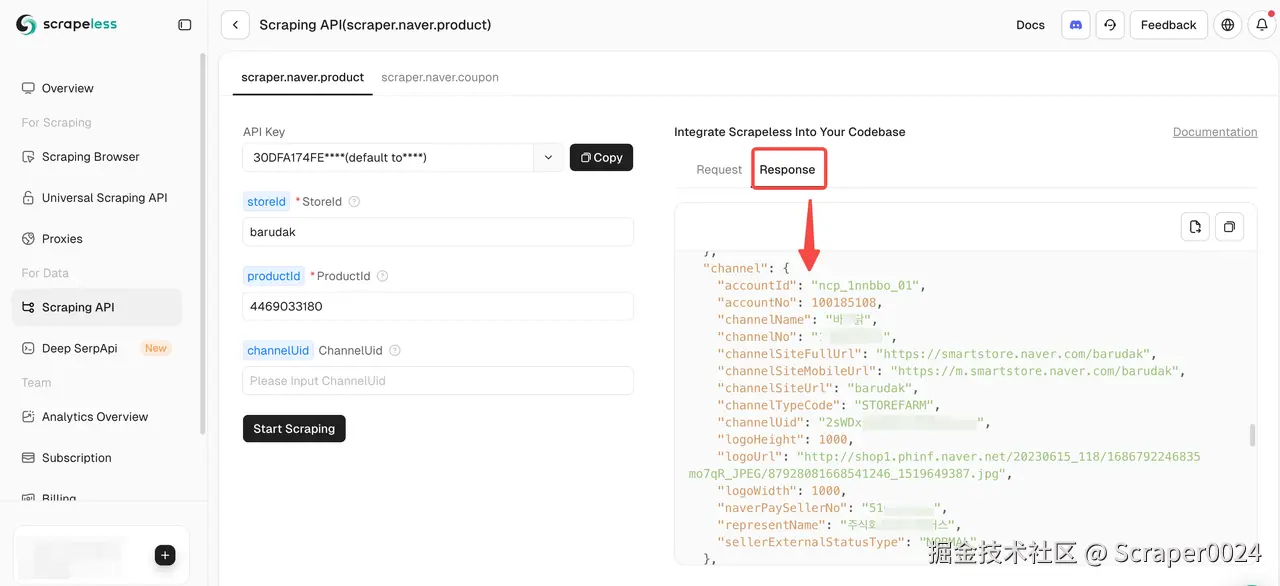Select the Request tab
The height and width of the screenshot is (586, 1280).
coord(719,170)
